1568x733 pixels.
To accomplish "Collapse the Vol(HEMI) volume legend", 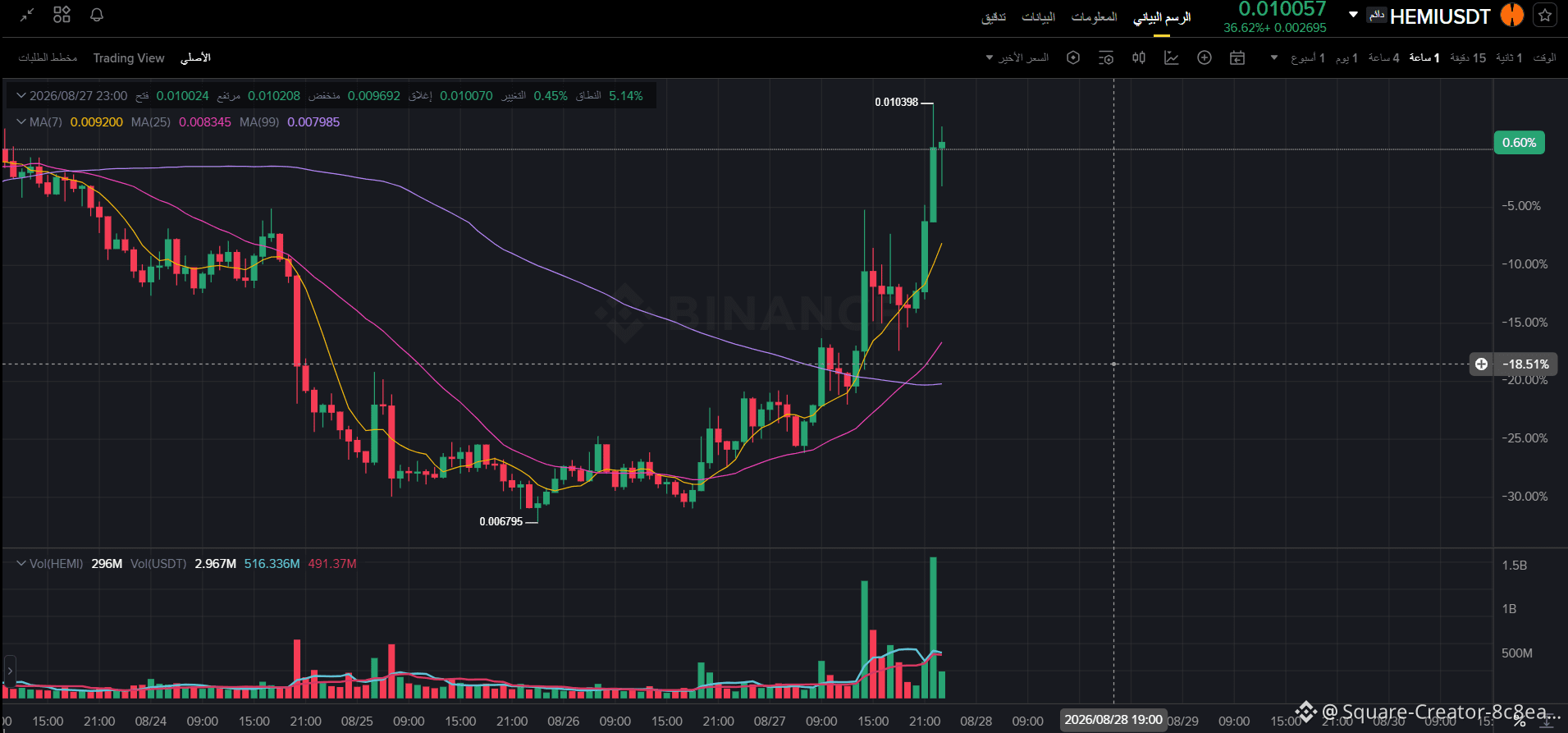I will pyautogui.click(x=21, y=564).
